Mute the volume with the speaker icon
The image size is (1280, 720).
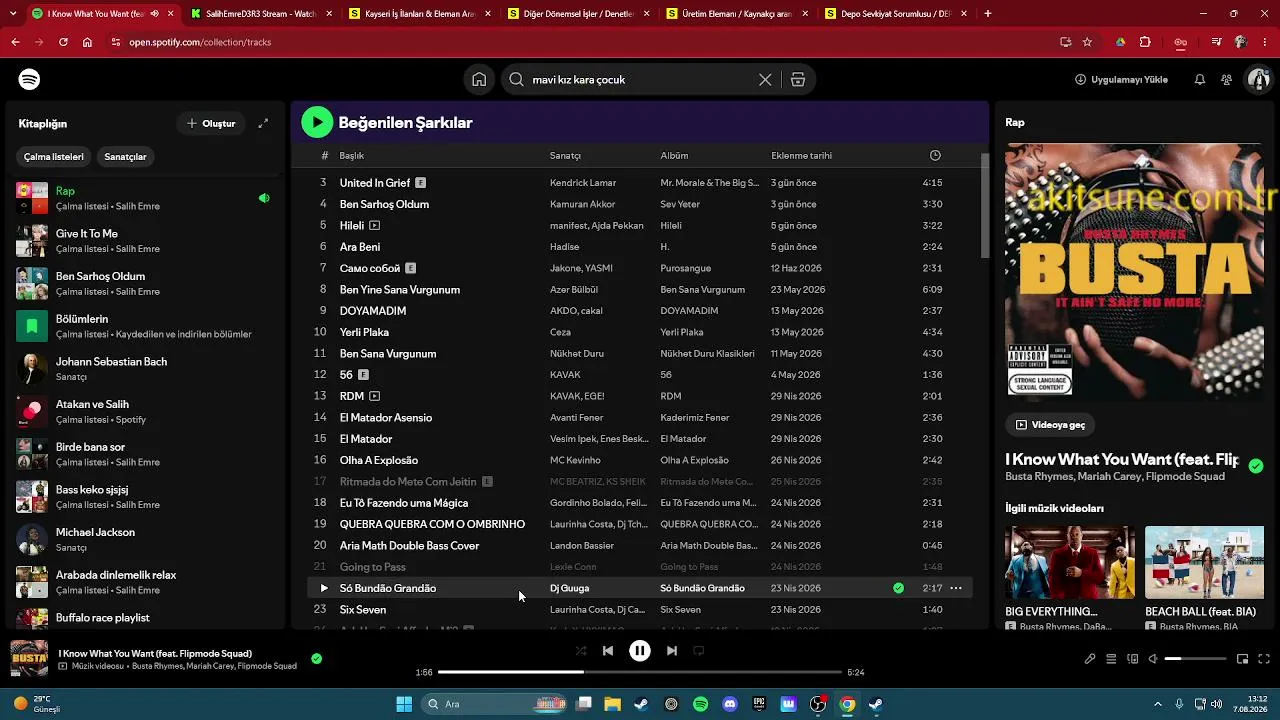(x=1153, y=659)
